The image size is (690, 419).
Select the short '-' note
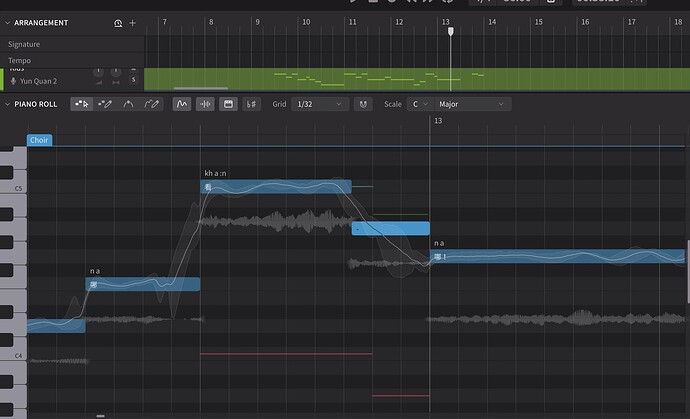coord(391,228)
